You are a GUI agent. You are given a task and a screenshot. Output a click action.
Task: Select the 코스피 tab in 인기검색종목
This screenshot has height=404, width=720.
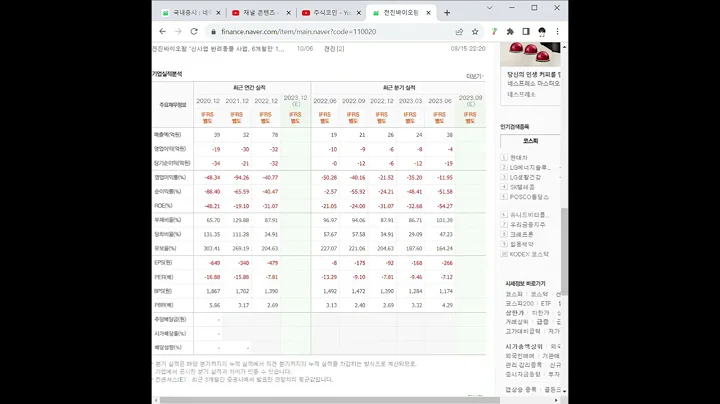(530, 141)
